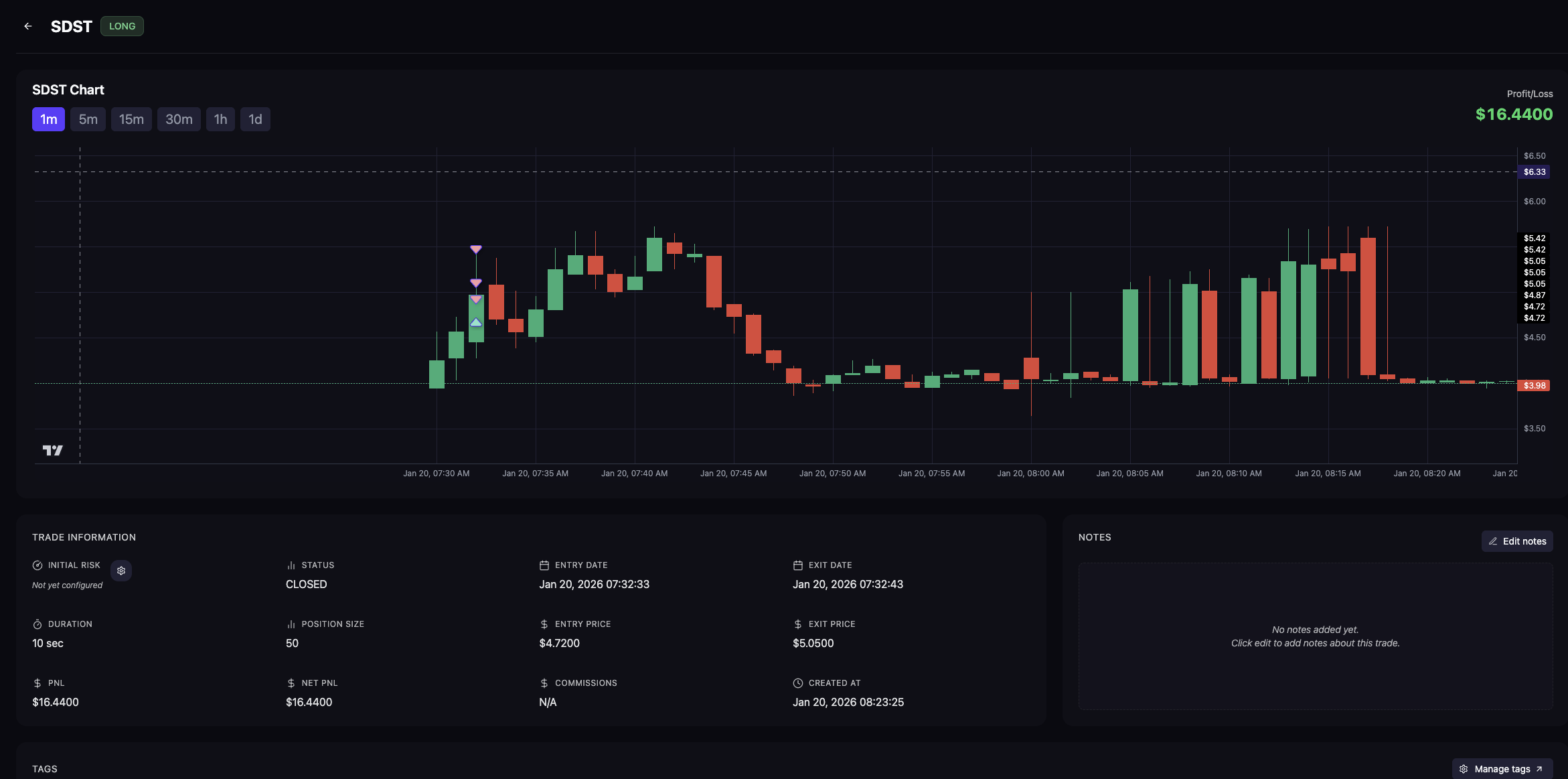Switch chart to 15m timeframe
Screen dimensions: 1568x779
tap(131, 119)
